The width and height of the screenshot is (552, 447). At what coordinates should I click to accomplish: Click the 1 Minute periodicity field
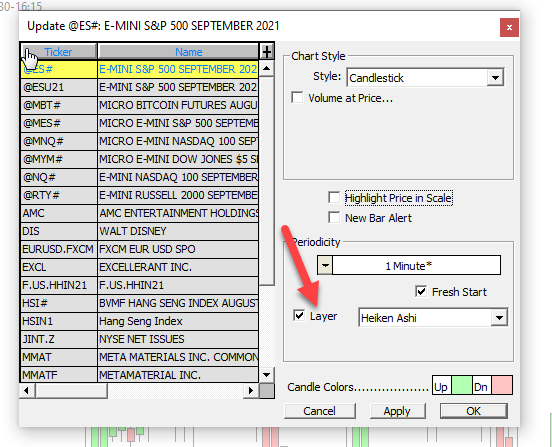coord(416,265)
